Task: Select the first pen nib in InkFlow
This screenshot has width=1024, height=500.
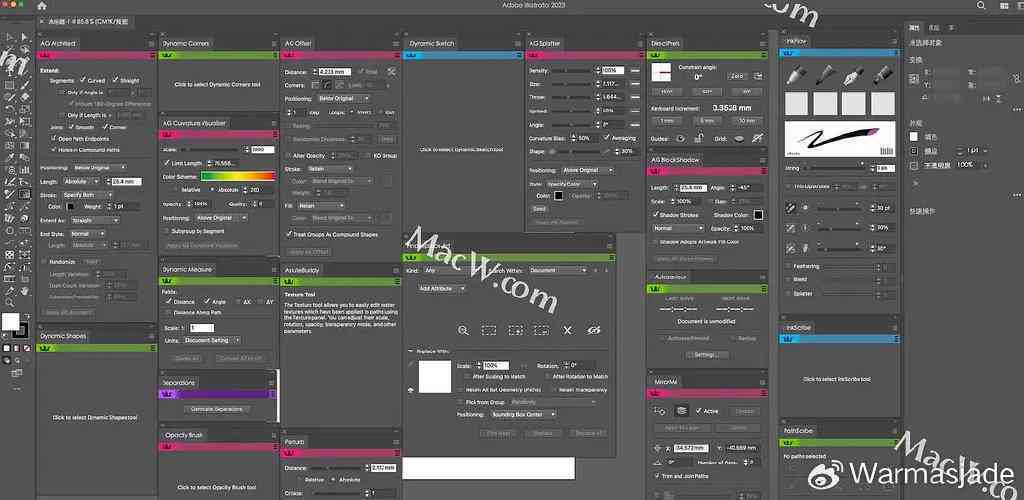Action: tap(796, 74)
